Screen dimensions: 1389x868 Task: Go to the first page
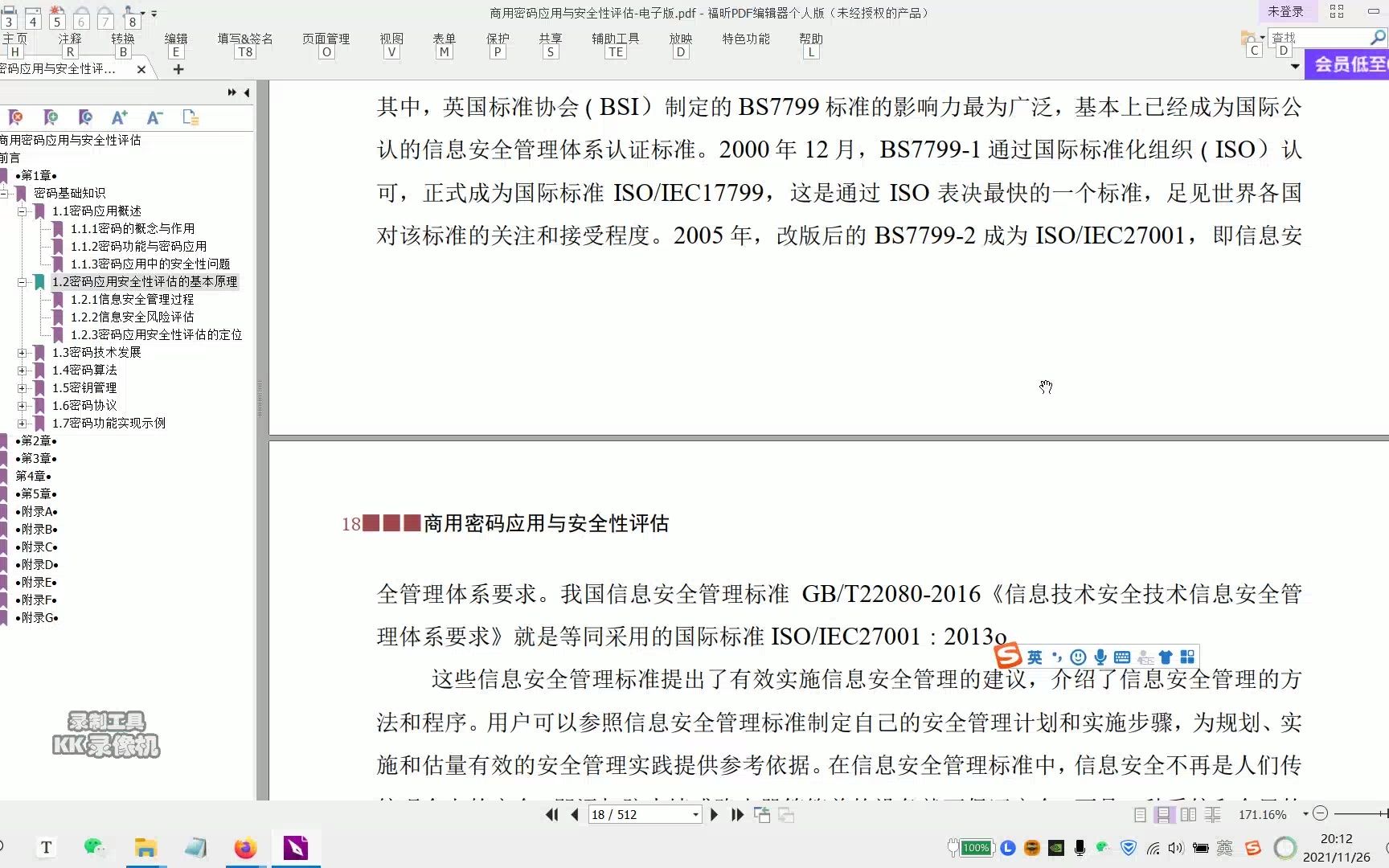(551, 815)
